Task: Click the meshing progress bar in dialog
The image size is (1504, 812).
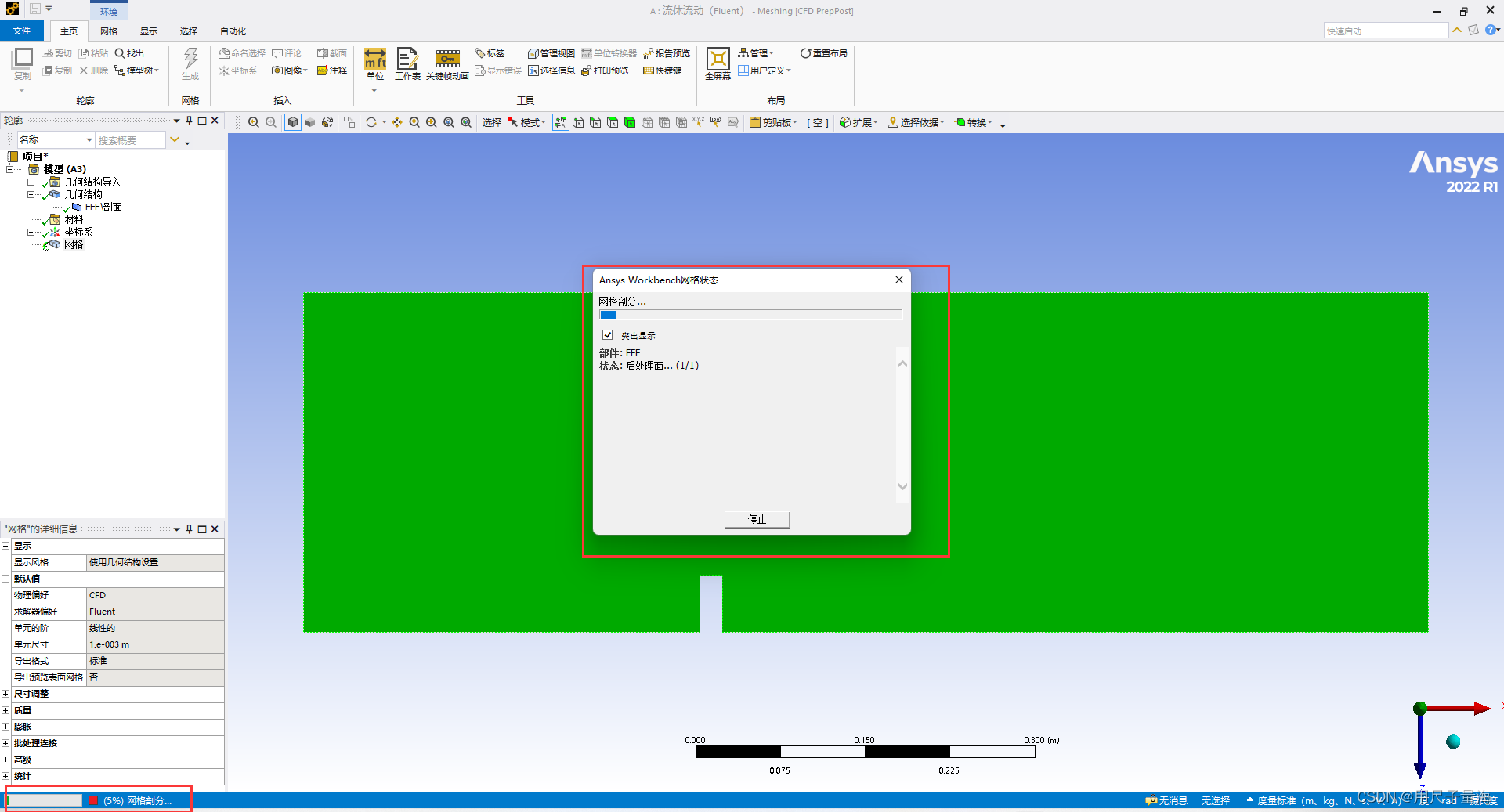Action: pos(750,315)
